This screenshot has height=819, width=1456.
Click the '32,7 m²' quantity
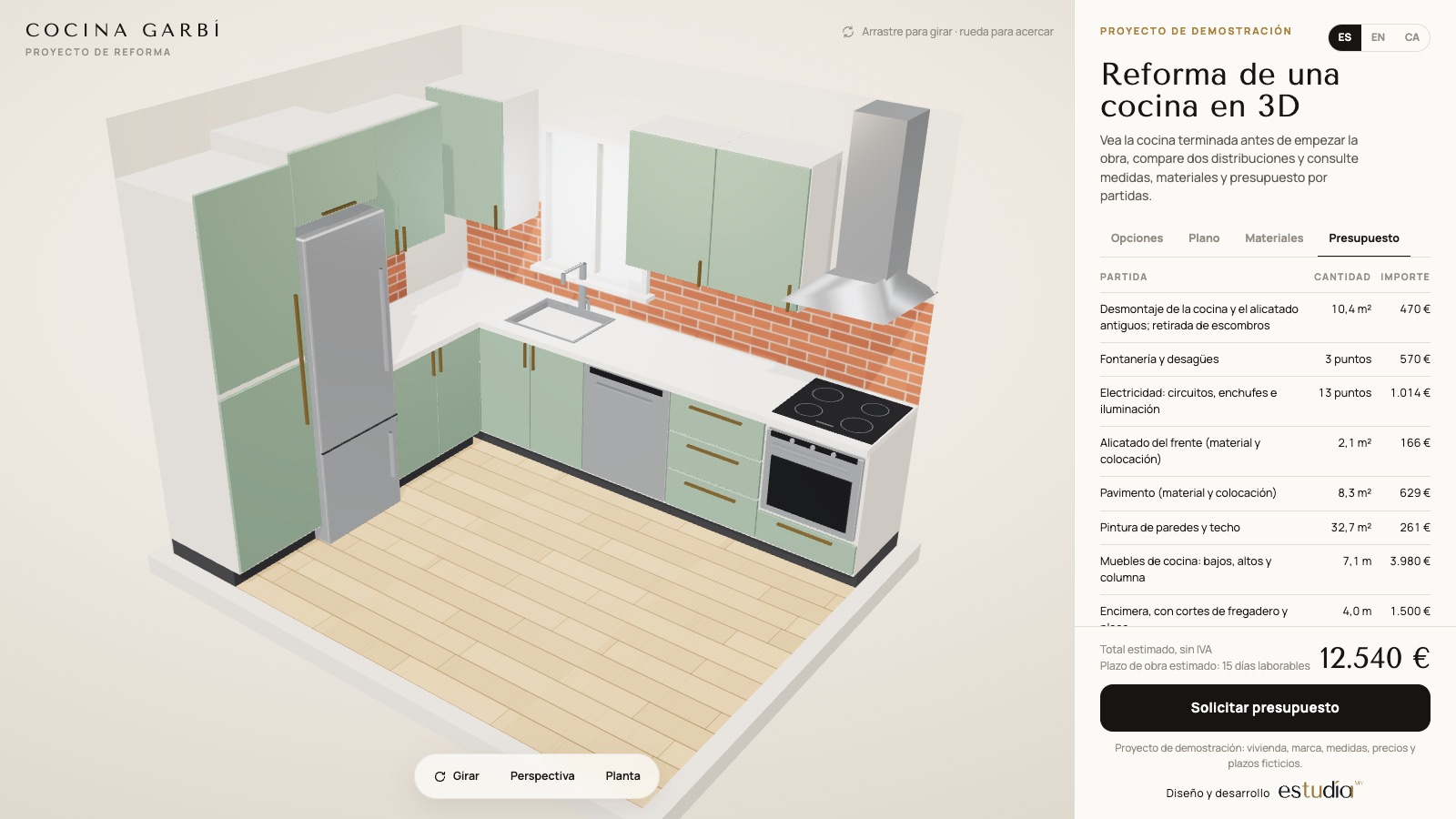tap(1351, 528)
